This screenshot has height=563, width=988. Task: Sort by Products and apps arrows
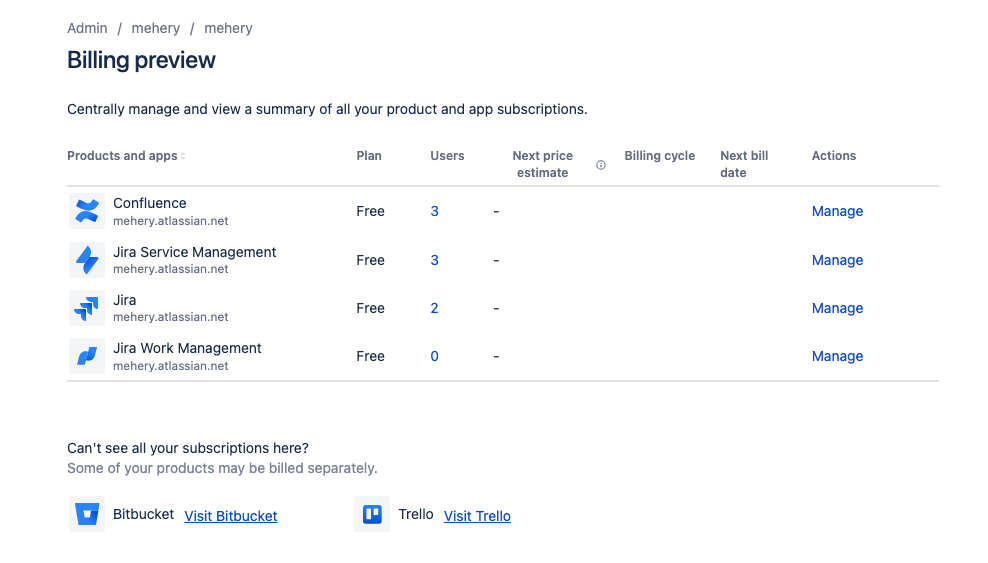pyautogui.click(x=183, y=156)
